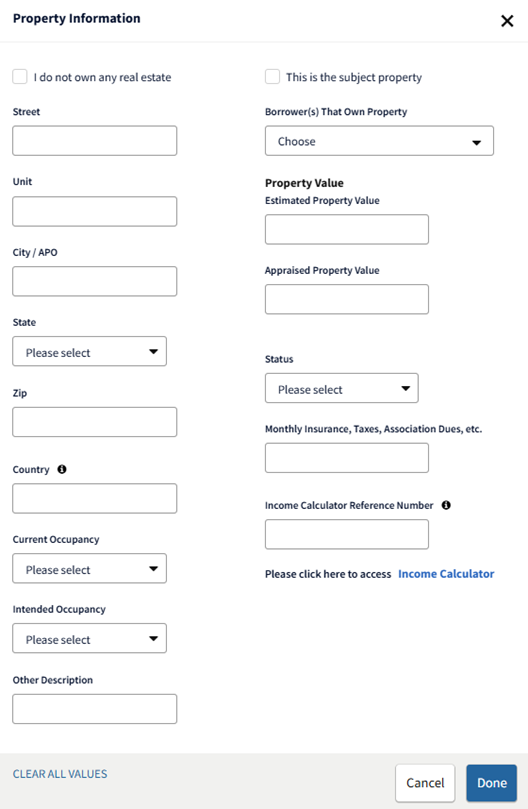The image size is (528, 809).
Task: Focus the Other Description field
Action: point(95,709)
